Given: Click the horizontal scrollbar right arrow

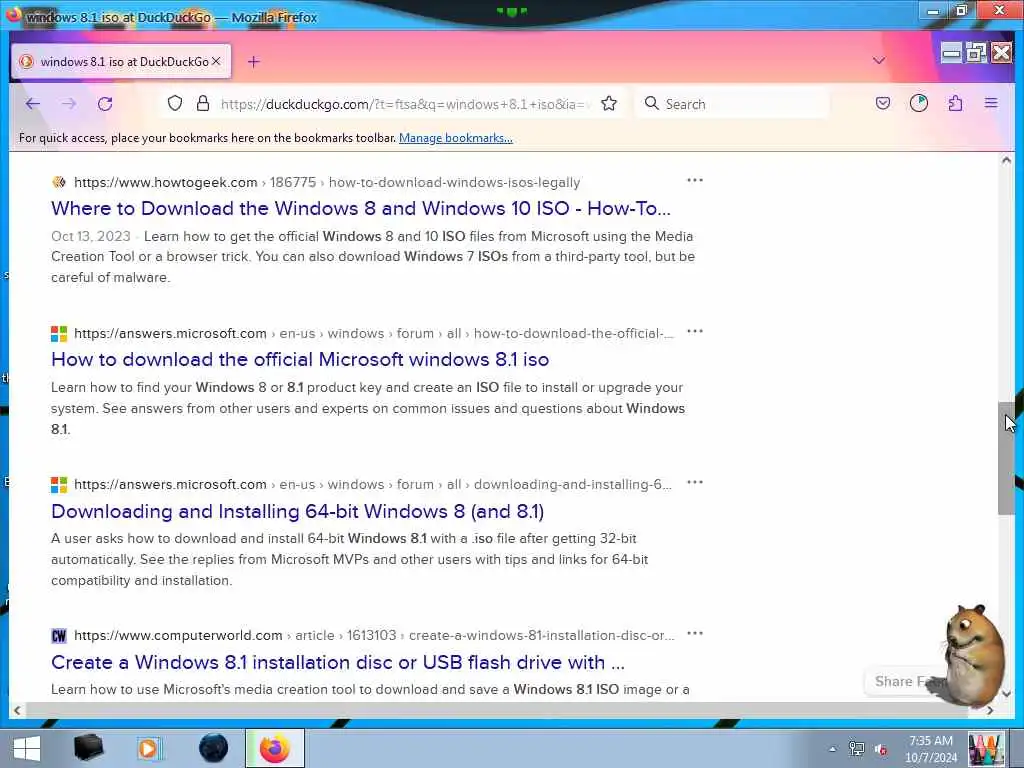Looking at the screenshot, I should point(990,710).
